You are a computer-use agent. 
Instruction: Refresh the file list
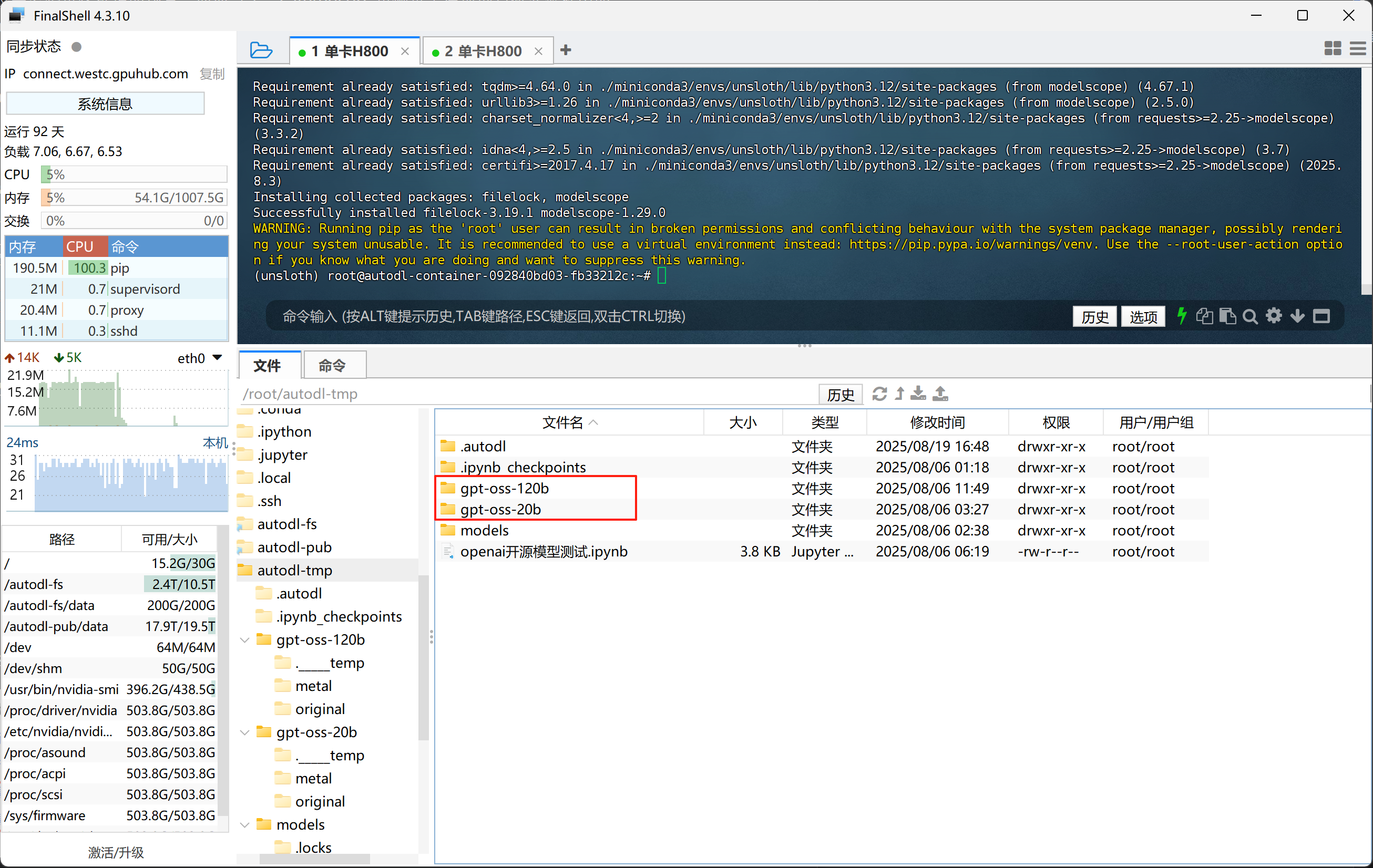click(880, 394)
